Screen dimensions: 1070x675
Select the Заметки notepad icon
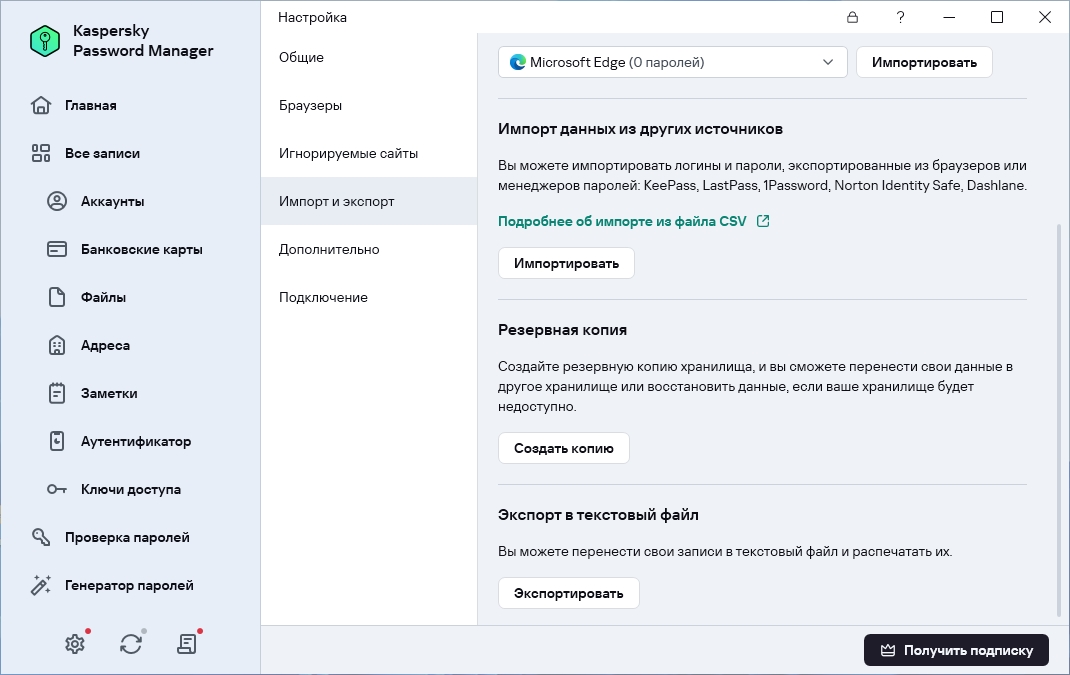coord(57,393)
